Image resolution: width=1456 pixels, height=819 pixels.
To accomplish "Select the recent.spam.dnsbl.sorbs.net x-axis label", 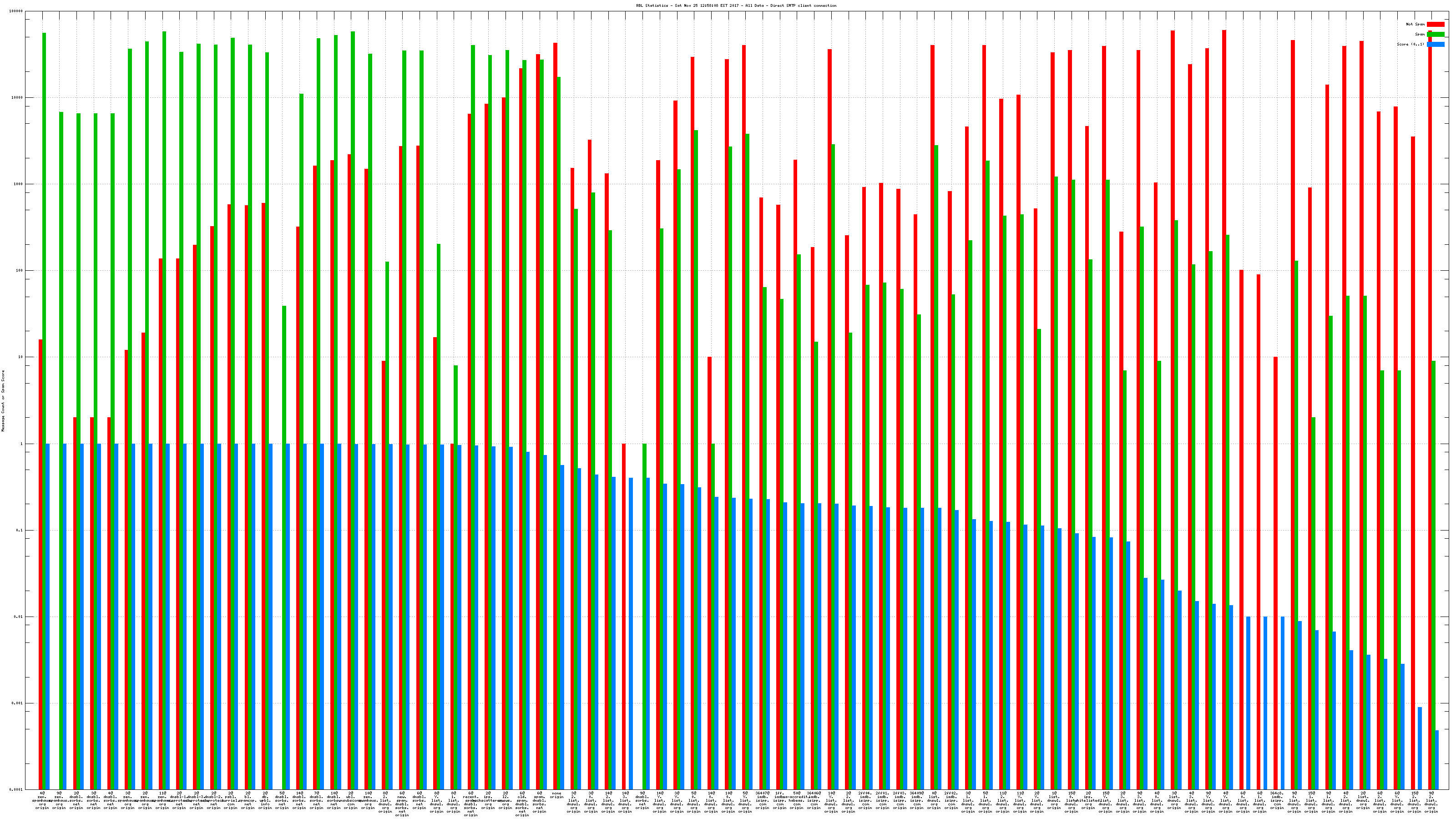I will click(470, 804).
